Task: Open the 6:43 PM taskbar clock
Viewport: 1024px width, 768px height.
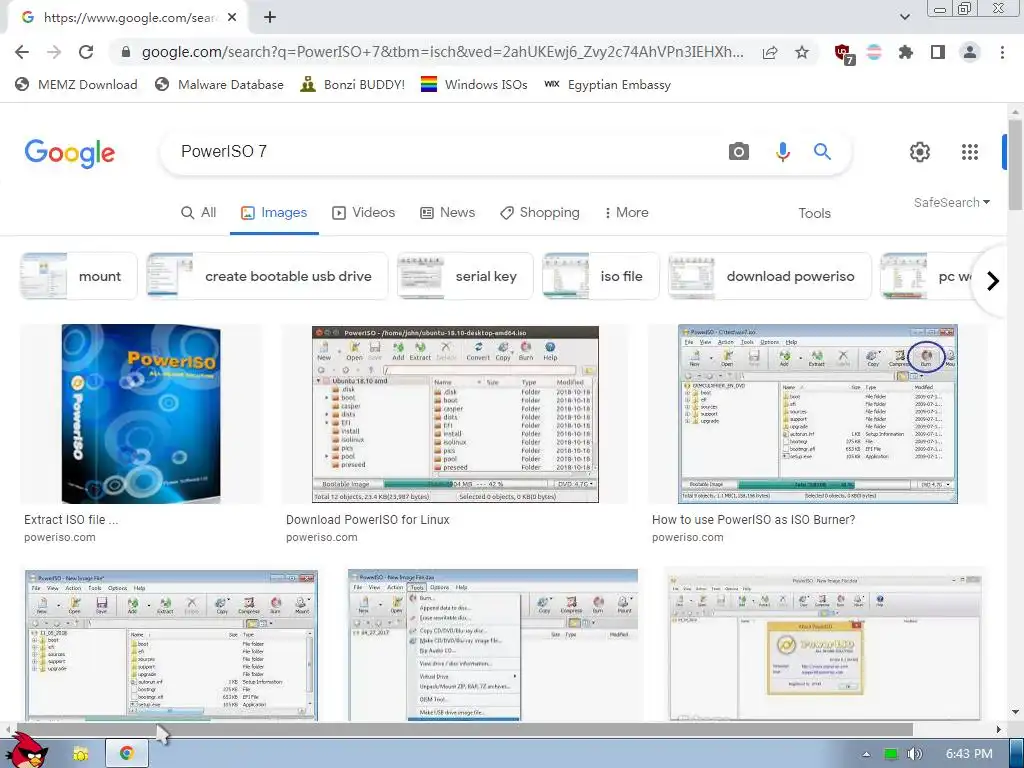Action: click(x=969, y=754)
